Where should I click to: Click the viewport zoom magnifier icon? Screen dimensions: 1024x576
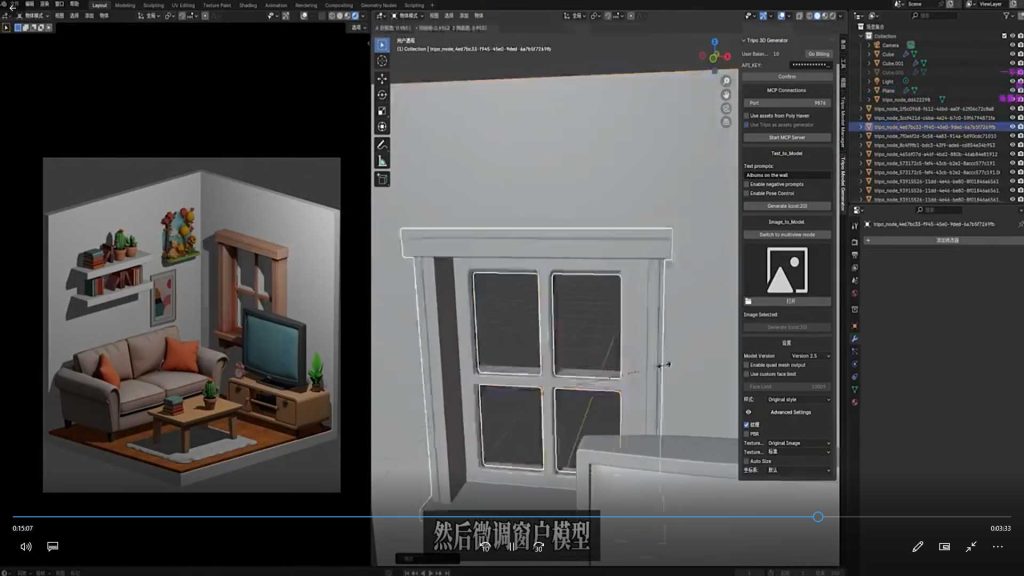pos(726,82)
